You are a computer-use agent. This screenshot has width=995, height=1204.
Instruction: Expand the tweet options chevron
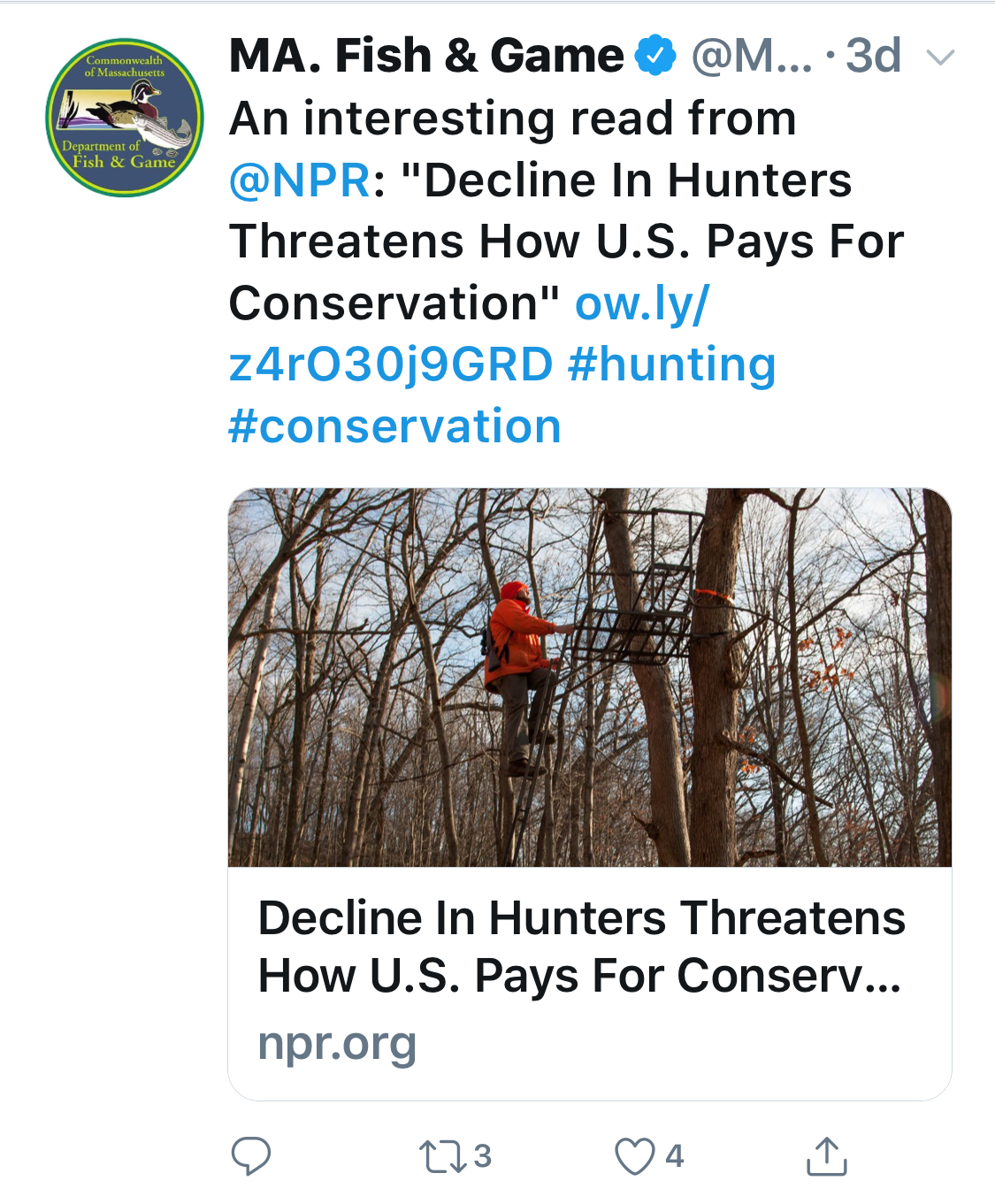[939, 58]
